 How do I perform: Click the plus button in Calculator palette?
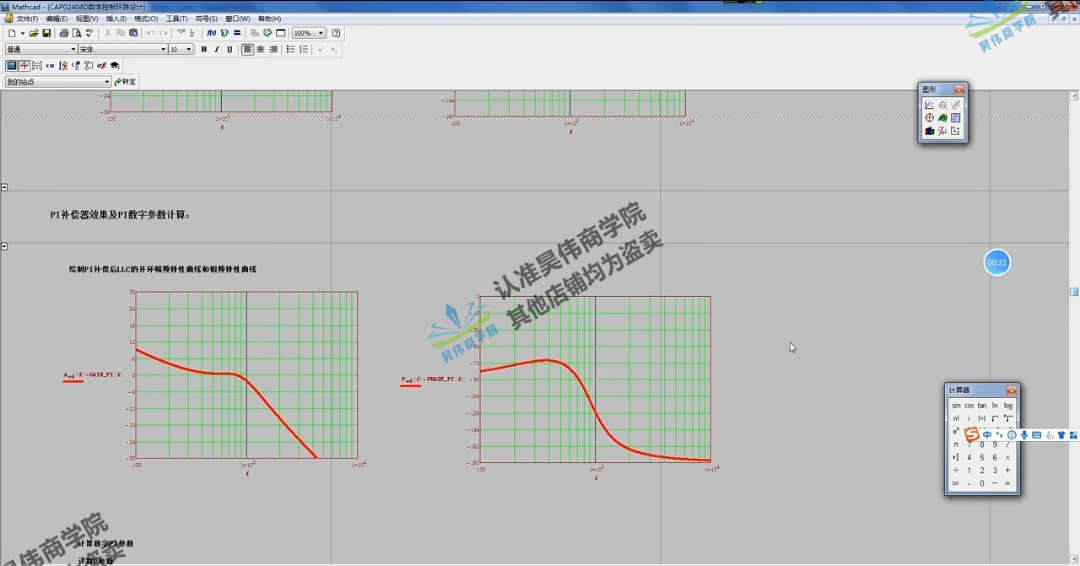pos(1008,470)
